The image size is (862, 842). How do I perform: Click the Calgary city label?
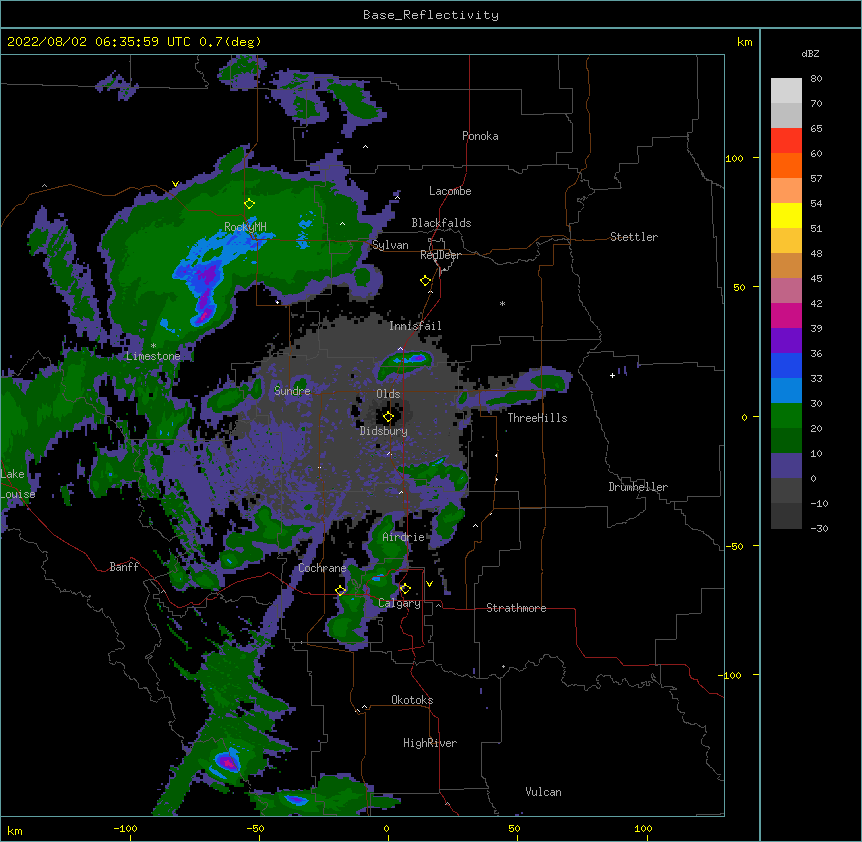tap(399, 603)
